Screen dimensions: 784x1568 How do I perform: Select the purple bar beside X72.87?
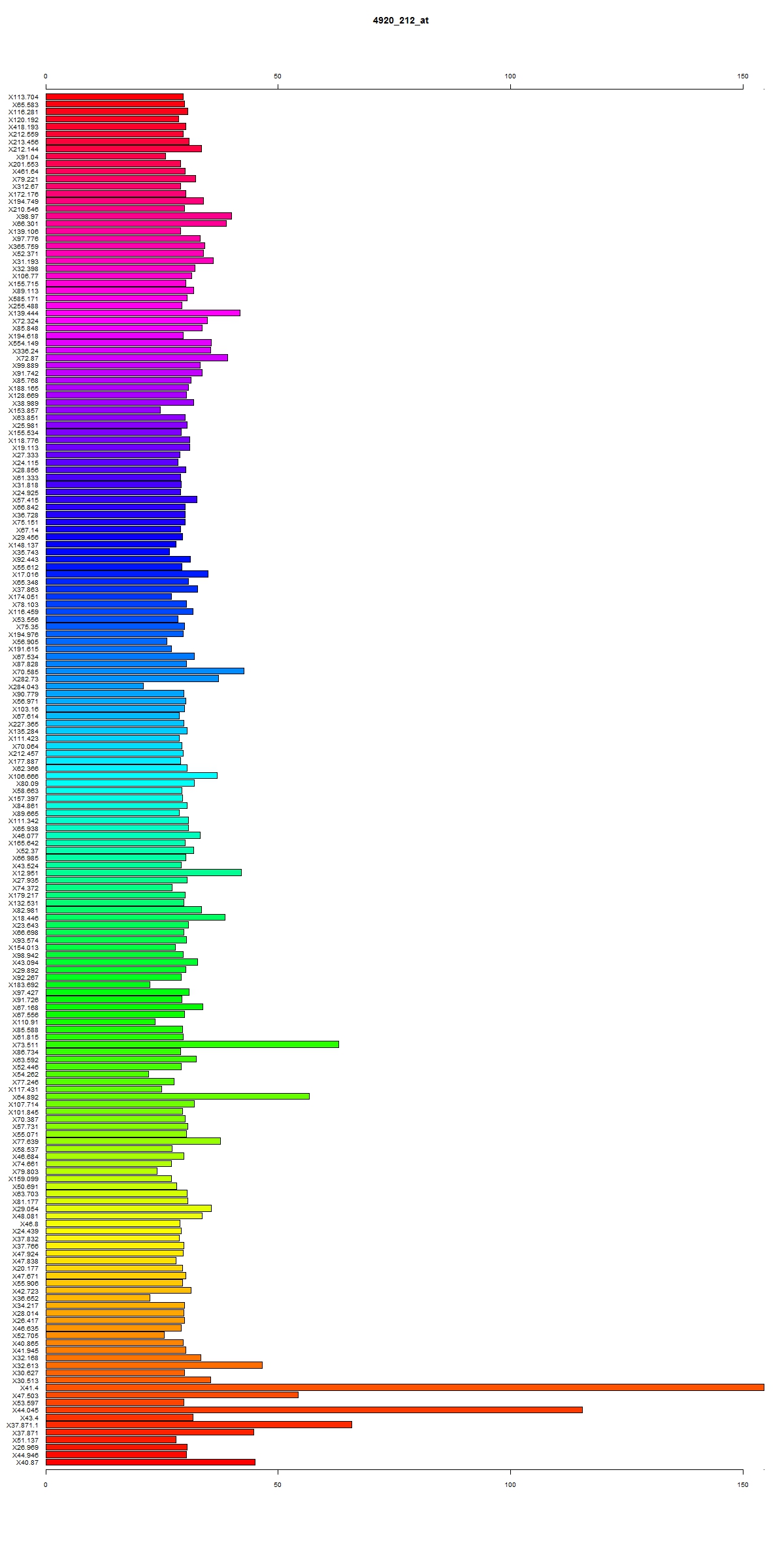[x=137, y=357]
